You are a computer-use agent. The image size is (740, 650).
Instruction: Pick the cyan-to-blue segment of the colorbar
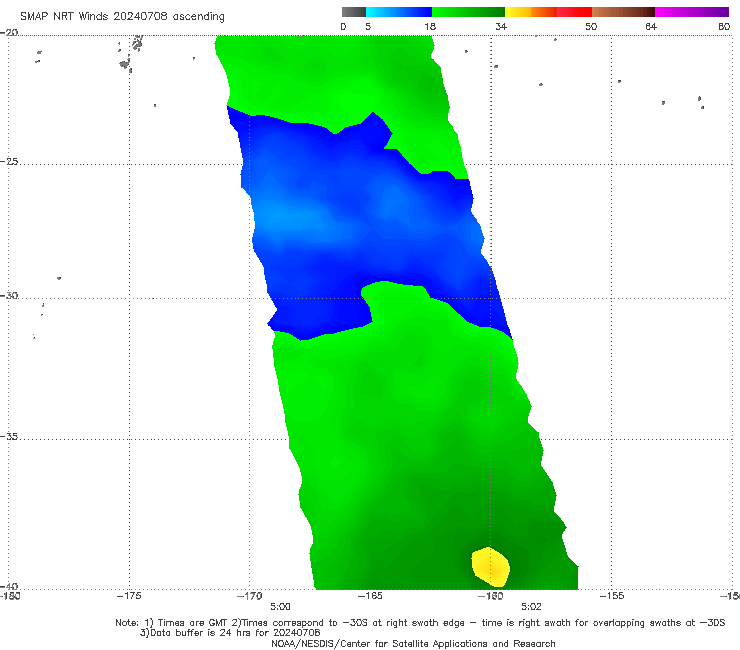(x=399, y=12)
